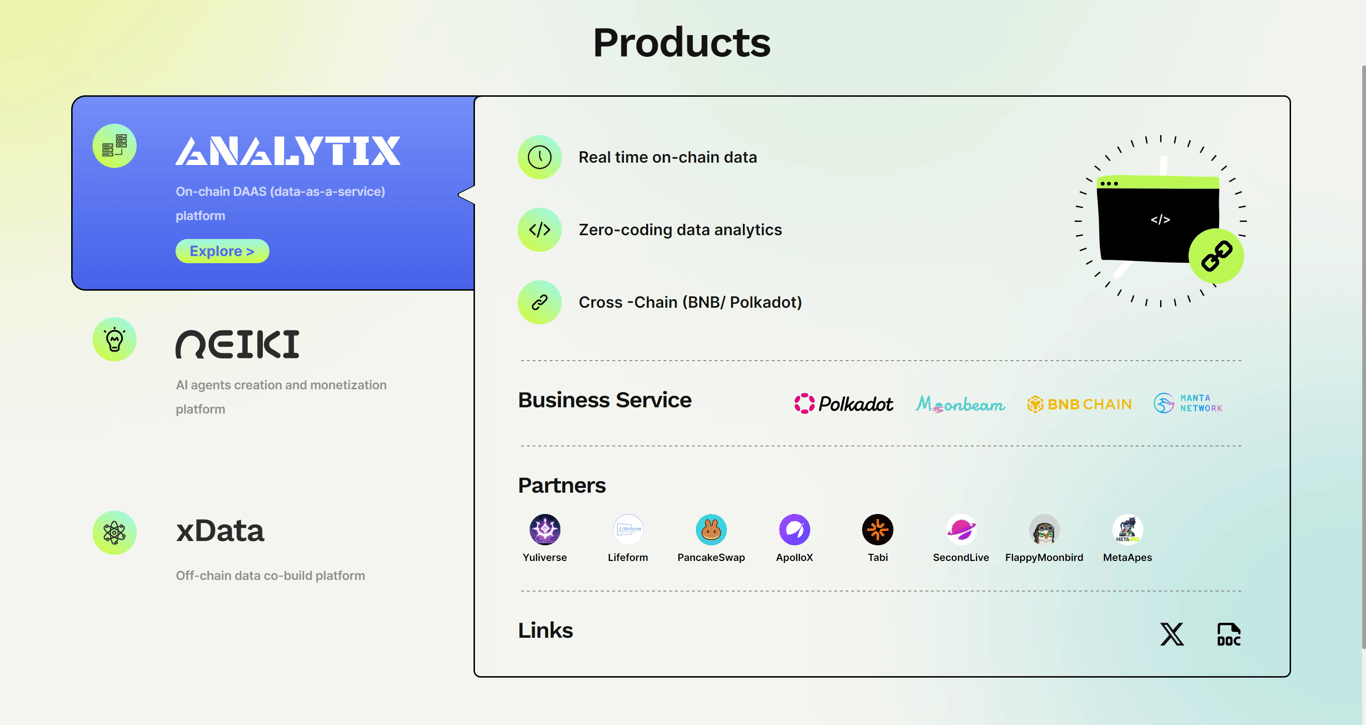
Task: Click the green chain-link badge on illustration
Action: tap(1216, 257)
